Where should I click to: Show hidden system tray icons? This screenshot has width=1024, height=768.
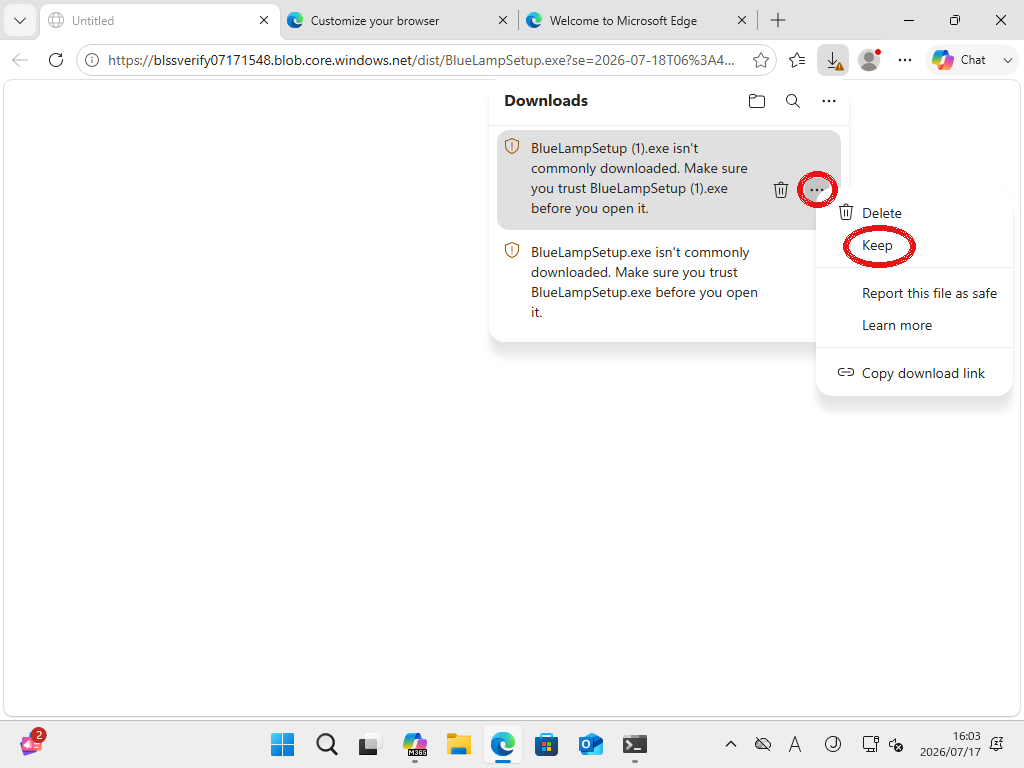click(731, 744)
